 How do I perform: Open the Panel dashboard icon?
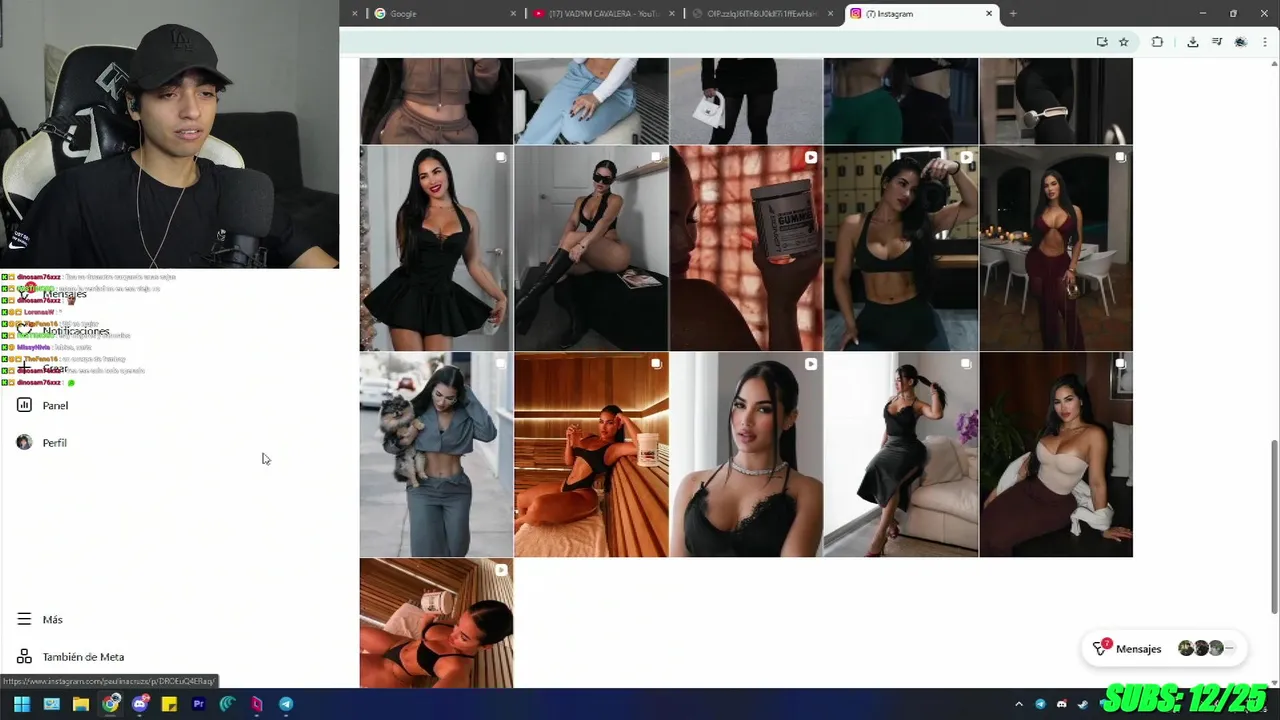(x=24, y=405)
